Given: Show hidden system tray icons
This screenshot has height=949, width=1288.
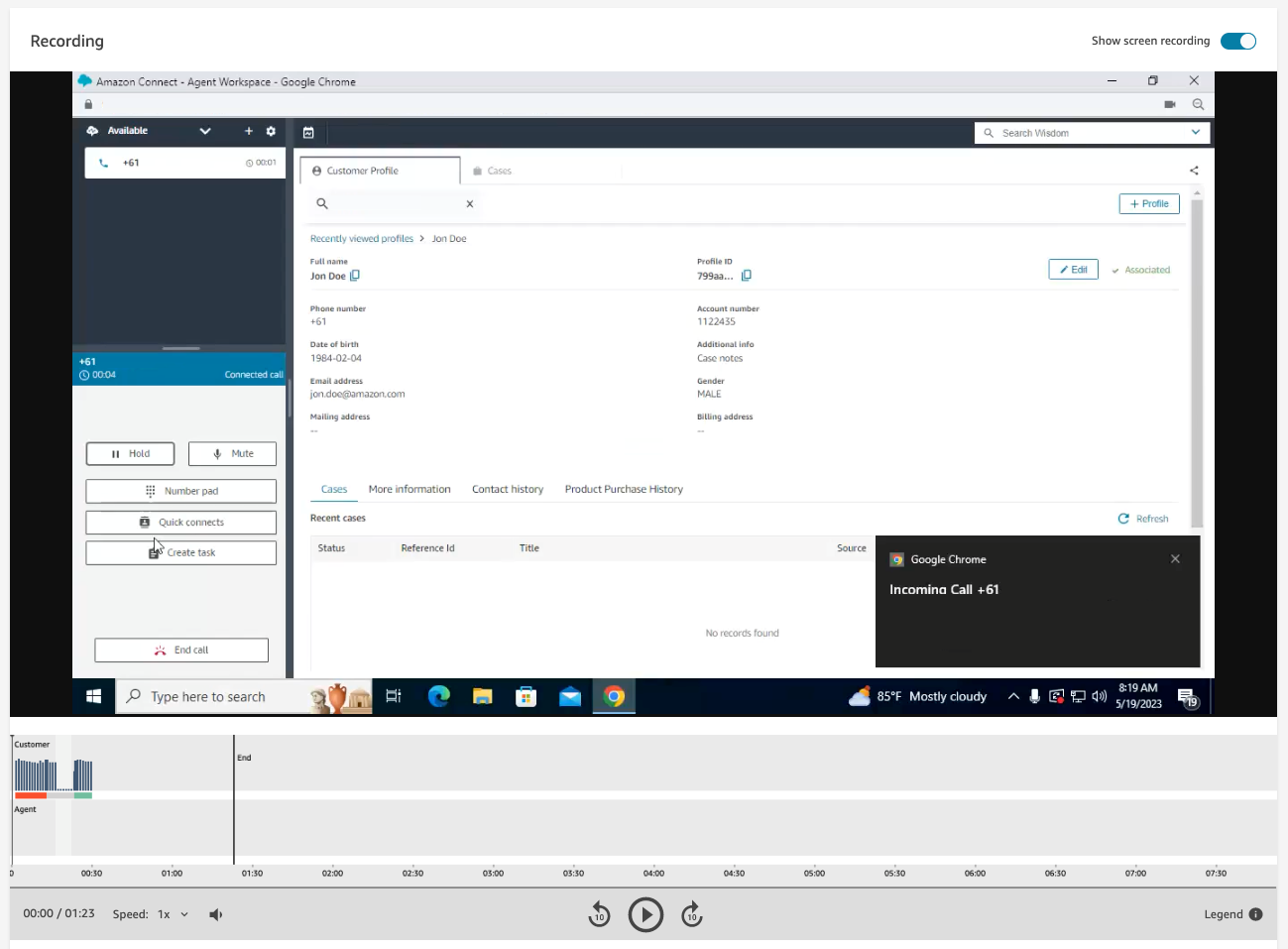Looking at the screenshot, I should [1013, 697].
